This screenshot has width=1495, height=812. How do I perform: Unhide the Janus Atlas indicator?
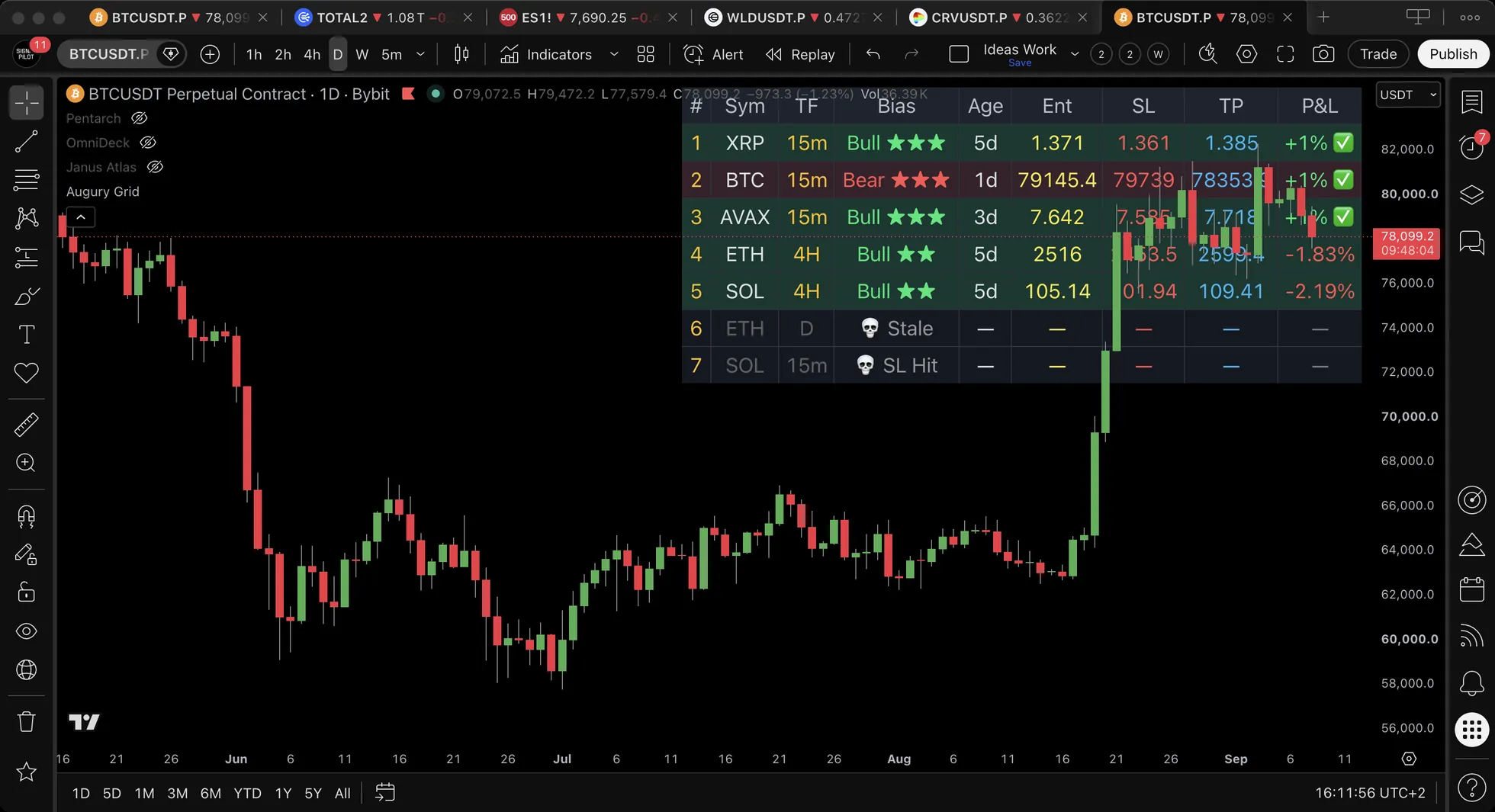click(155, 167)
